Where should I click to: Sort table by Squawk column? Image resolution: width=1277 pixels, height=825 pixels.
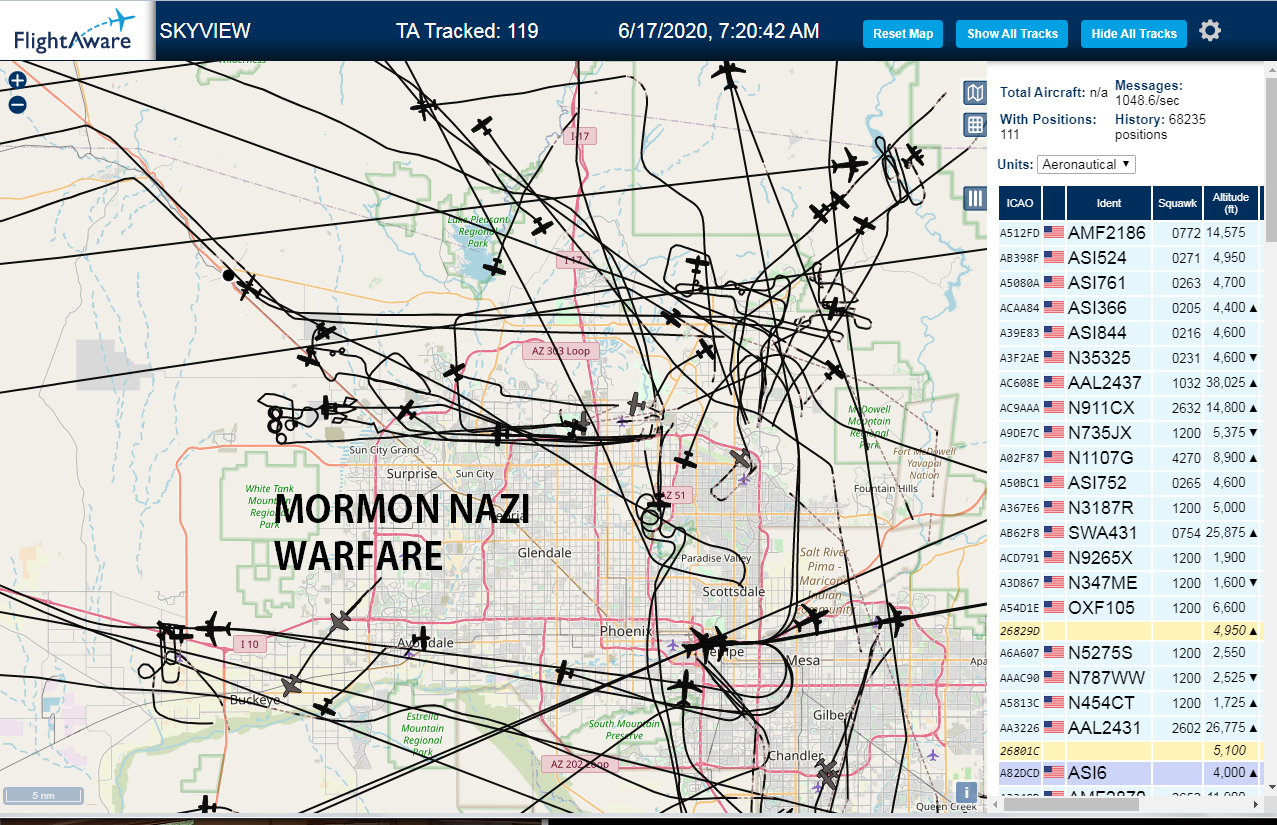point(1177,203)
